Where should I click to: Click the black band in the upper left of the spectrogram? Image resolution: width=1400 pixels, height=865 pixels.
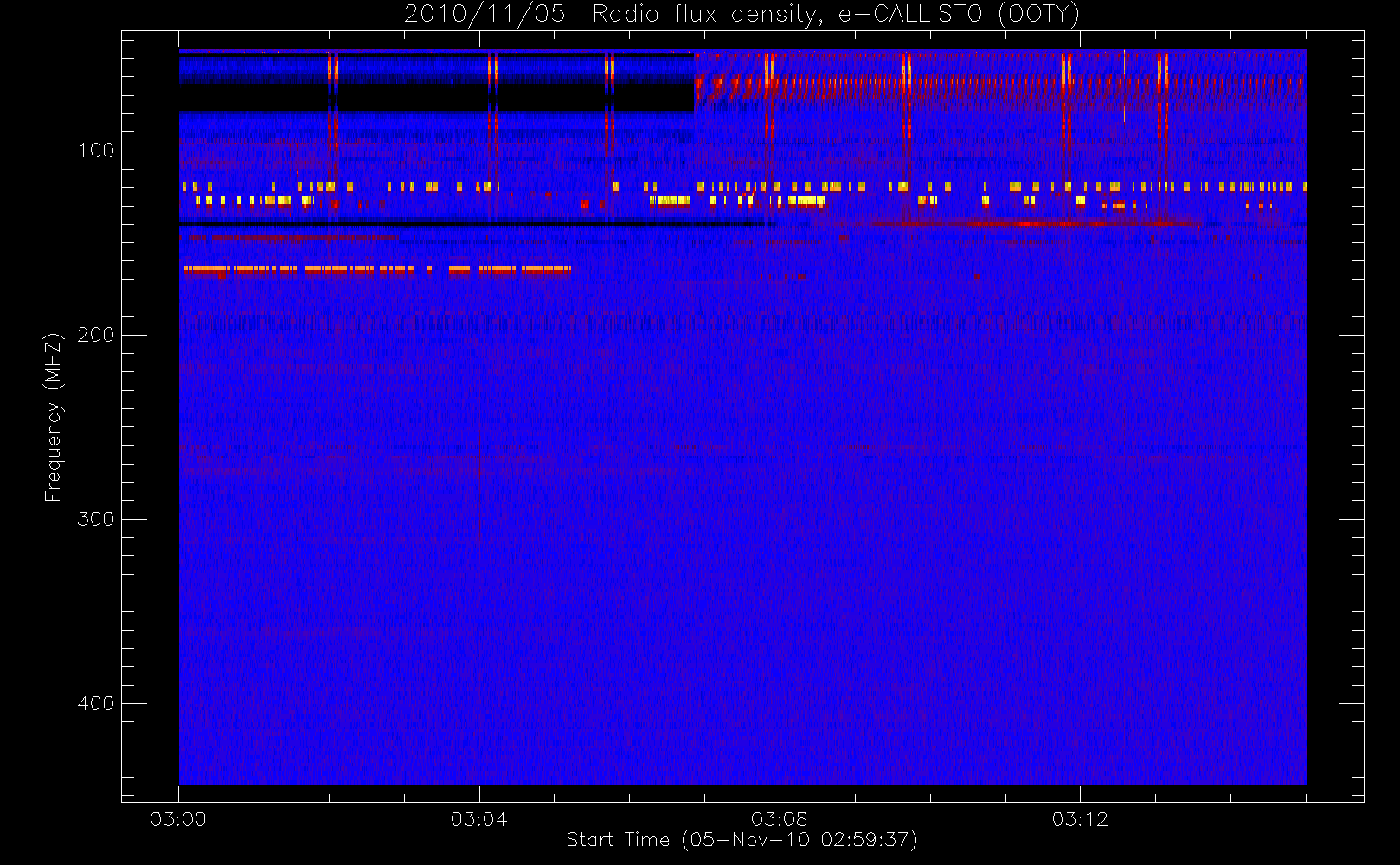pyautogui.click(x=436, y=98)
